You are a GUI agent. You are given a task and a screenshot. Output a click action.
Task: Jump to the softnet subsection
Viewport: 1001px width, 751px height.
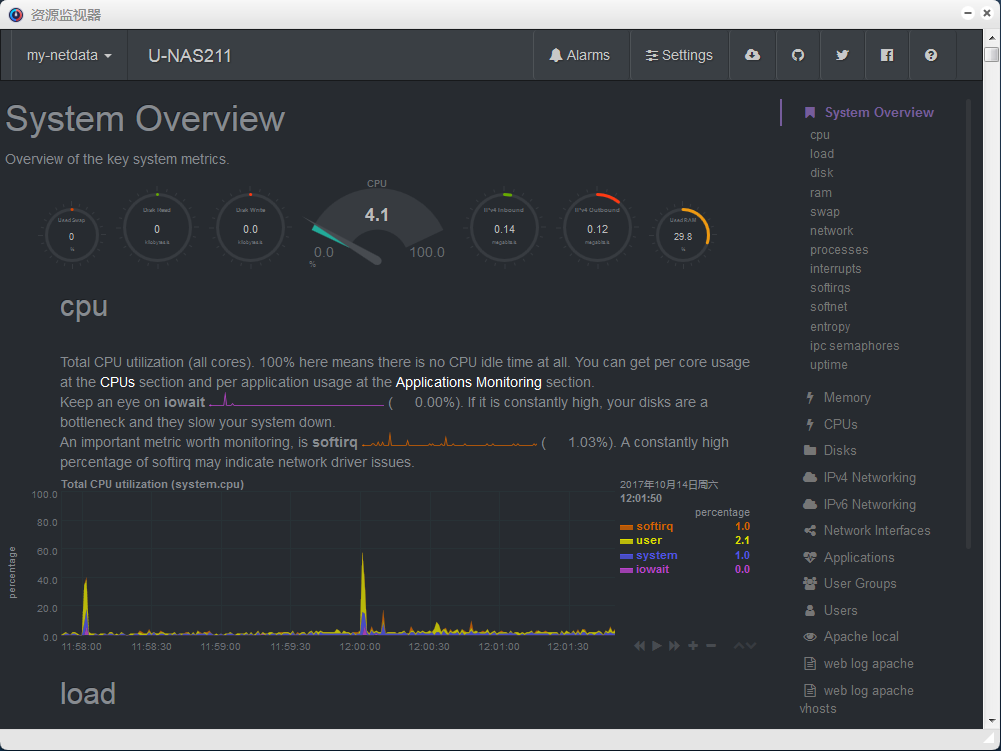pos(829,307)
